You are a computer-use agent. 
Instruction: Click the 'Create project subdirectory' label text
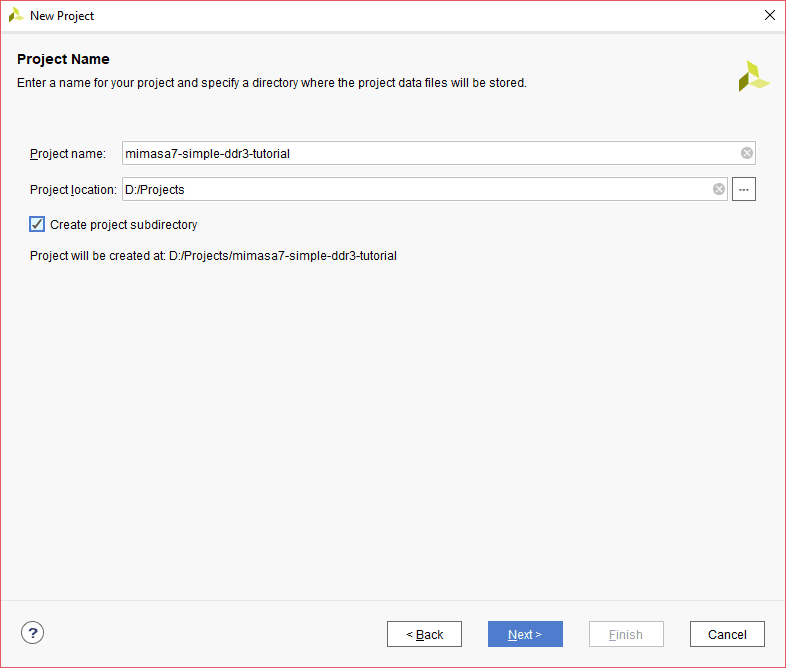point(123,225)
